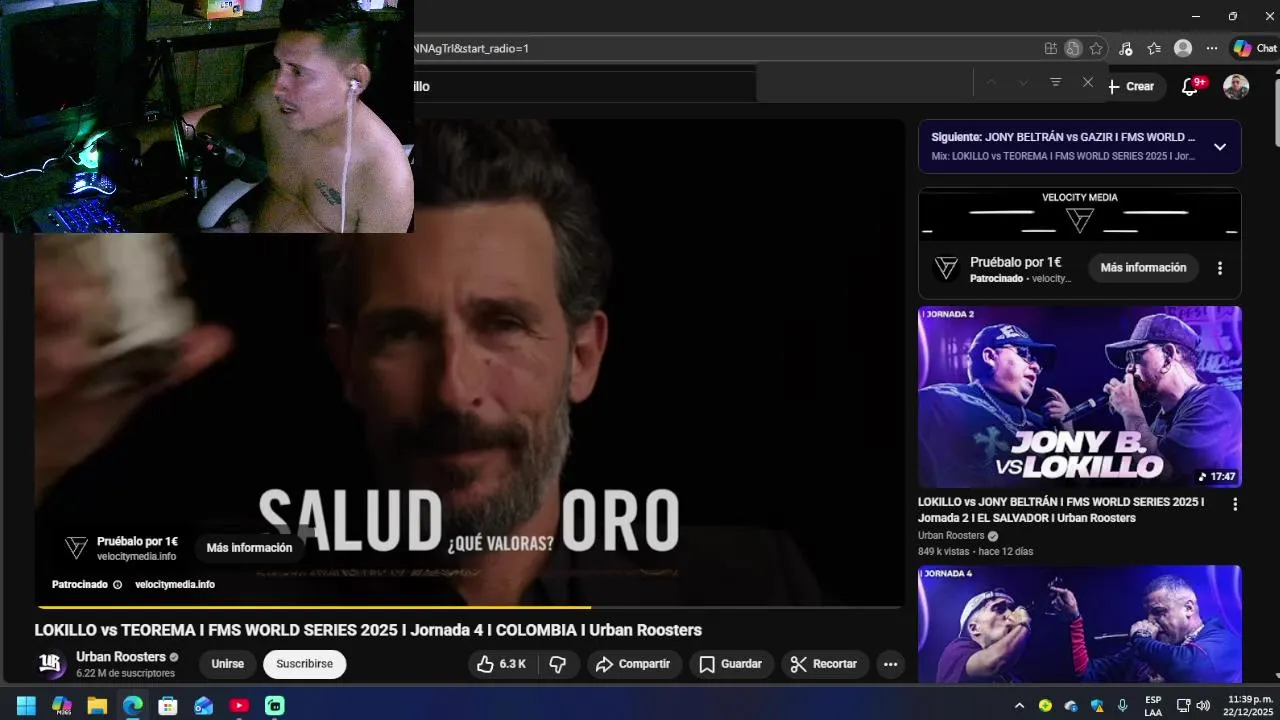The width and height of the screenshot is (1280, 720).
Task: Click the find-on-page text field
Action: (x=865, y=83)
